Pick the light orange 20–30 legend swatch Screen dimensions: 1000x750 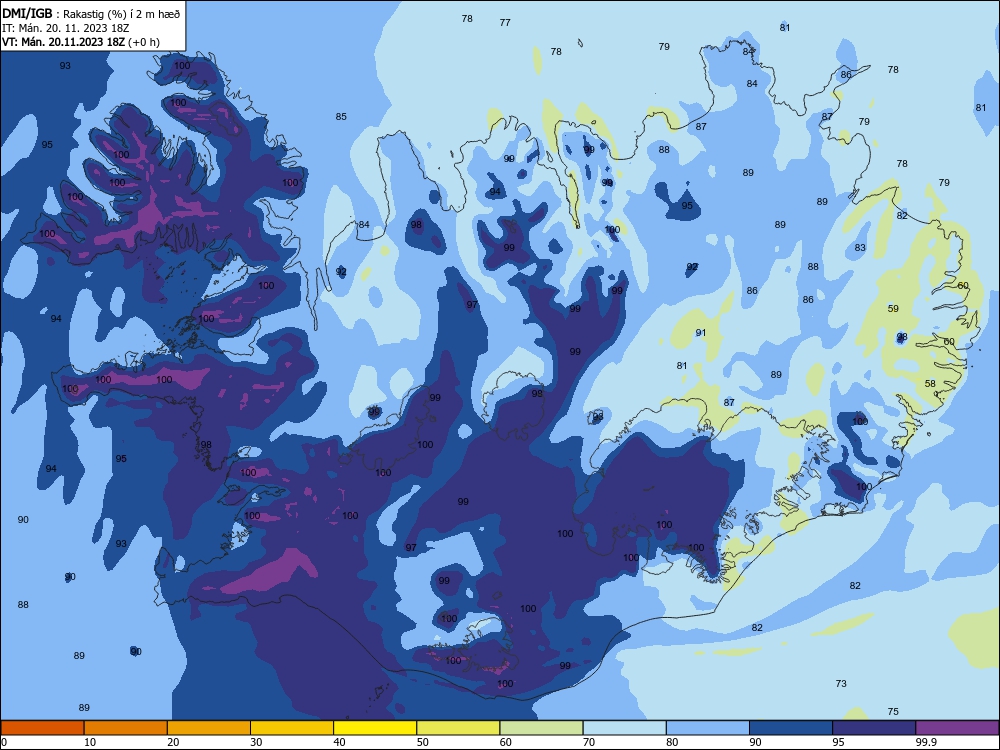click(x=209, y=728)
